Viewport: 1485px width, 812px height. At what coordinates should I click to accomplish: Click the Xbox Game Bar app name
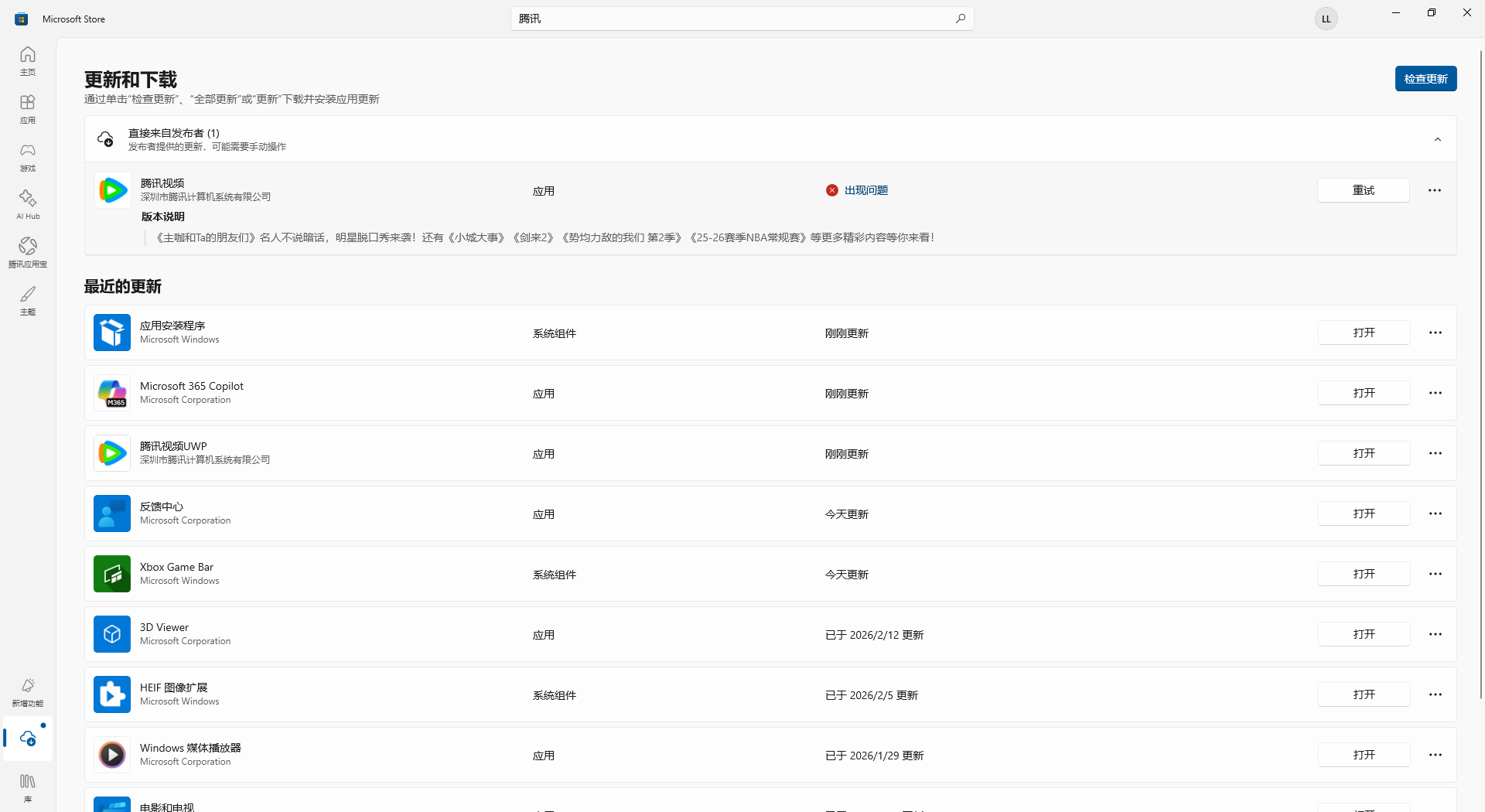tap(176, 567)
